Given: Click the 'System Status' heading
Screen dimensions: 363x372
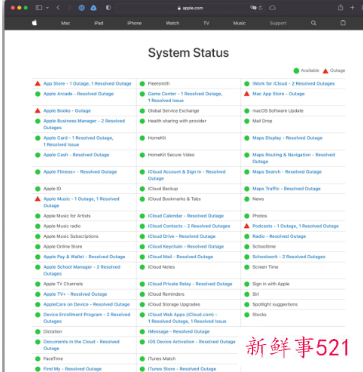Looking at the screenshot, I should 188,53.
